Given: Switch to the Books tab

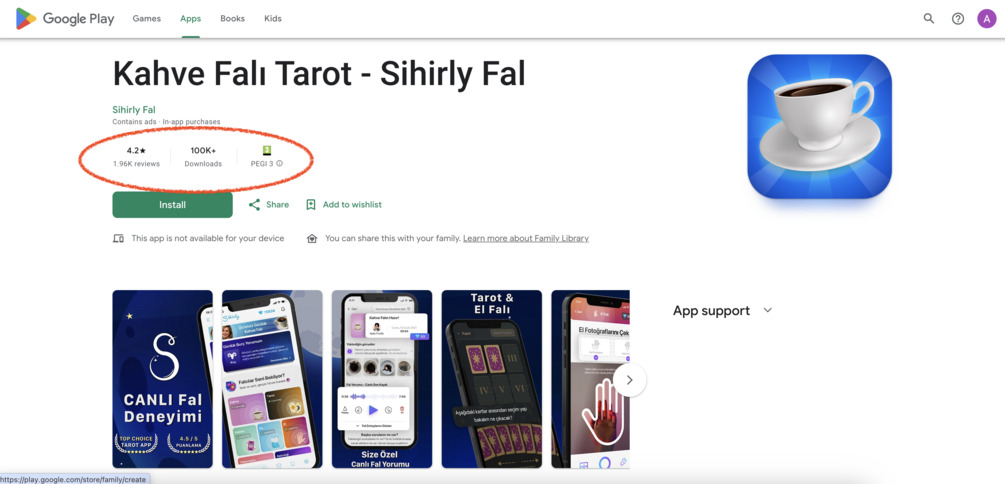Looking at the screenshot, I should (233, 19).
